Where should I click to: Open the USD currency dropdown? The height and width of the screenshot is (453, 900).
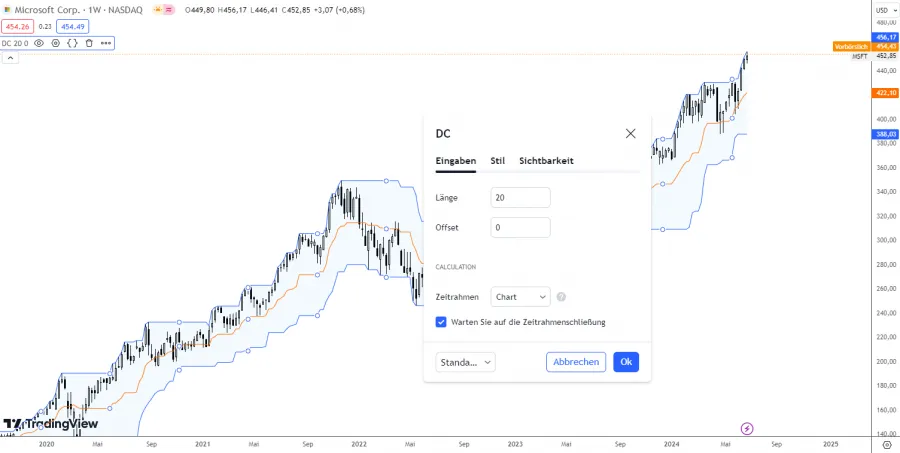883,10
